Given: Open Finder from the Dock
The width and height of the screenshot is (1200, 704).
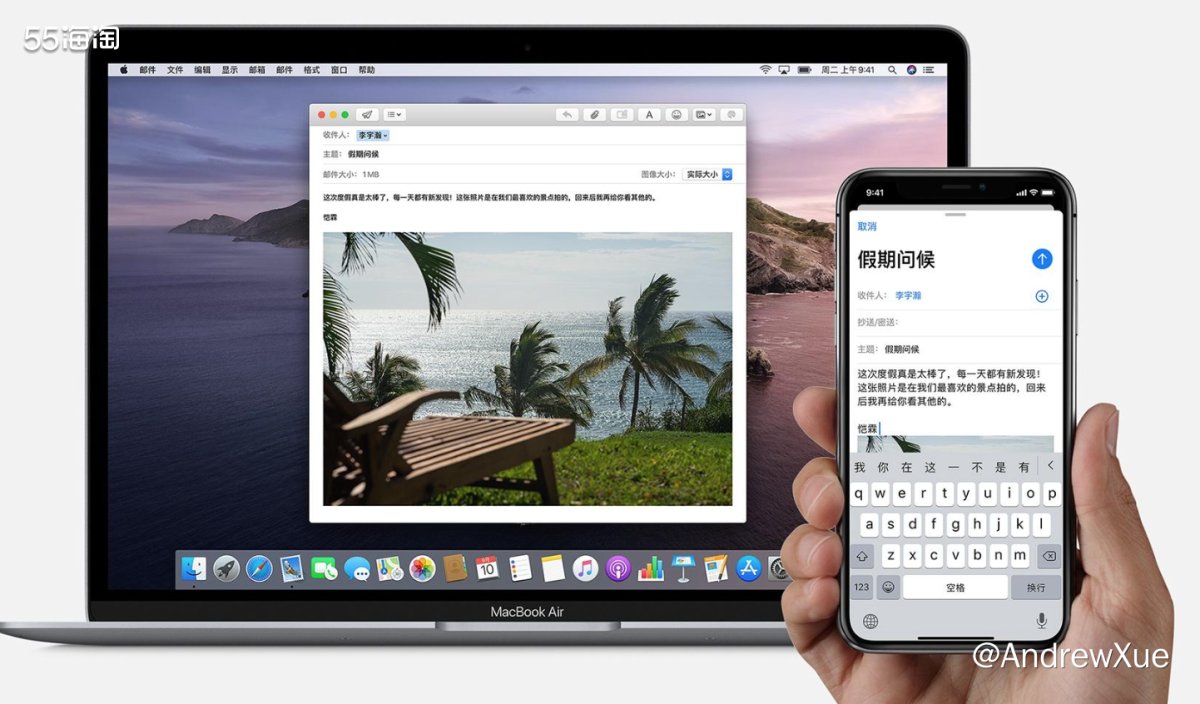Looking at the screenshot, I should 194,569.
